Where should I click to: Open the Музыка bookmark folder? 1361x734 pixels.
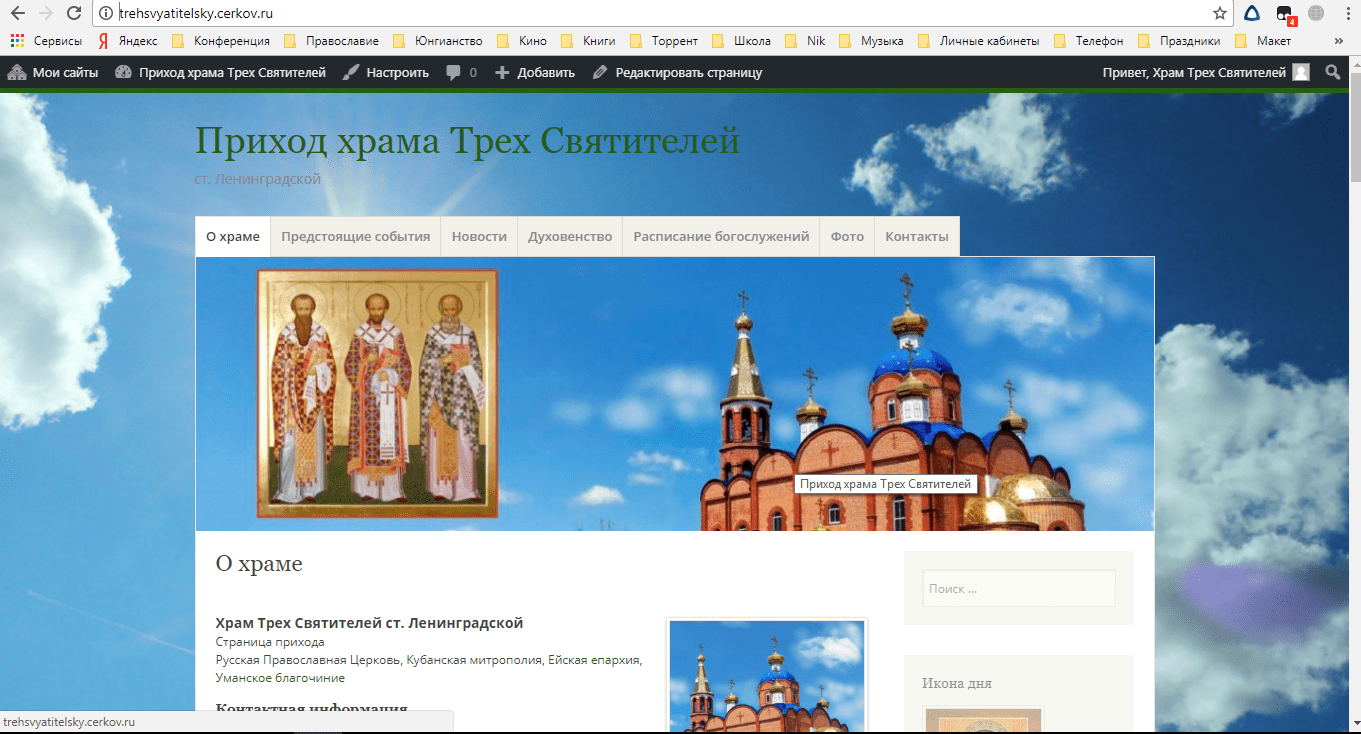(x=871, y=41)
